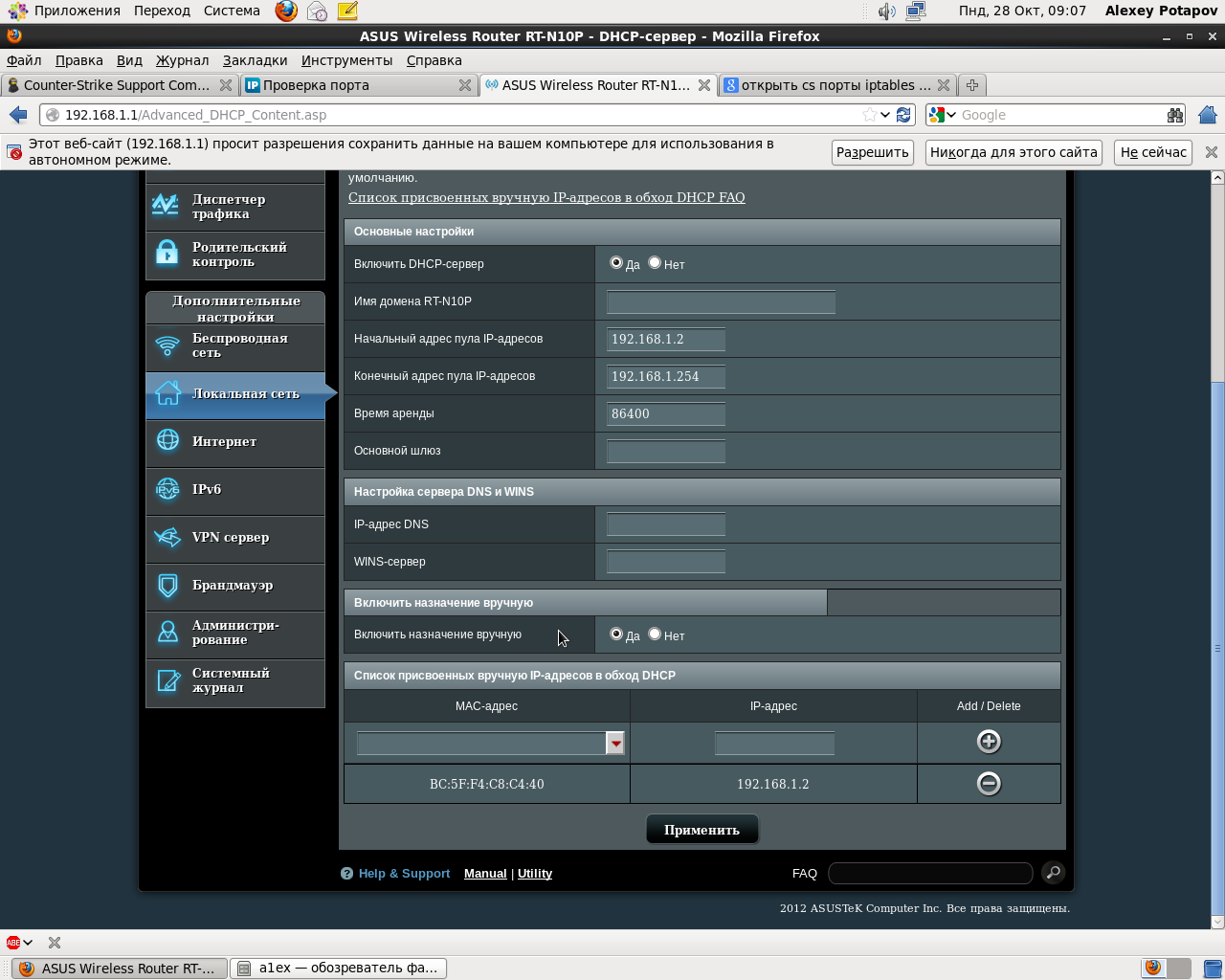Open the Журнал menu
Screen dimensions: 1225x980
click(182, 60)
